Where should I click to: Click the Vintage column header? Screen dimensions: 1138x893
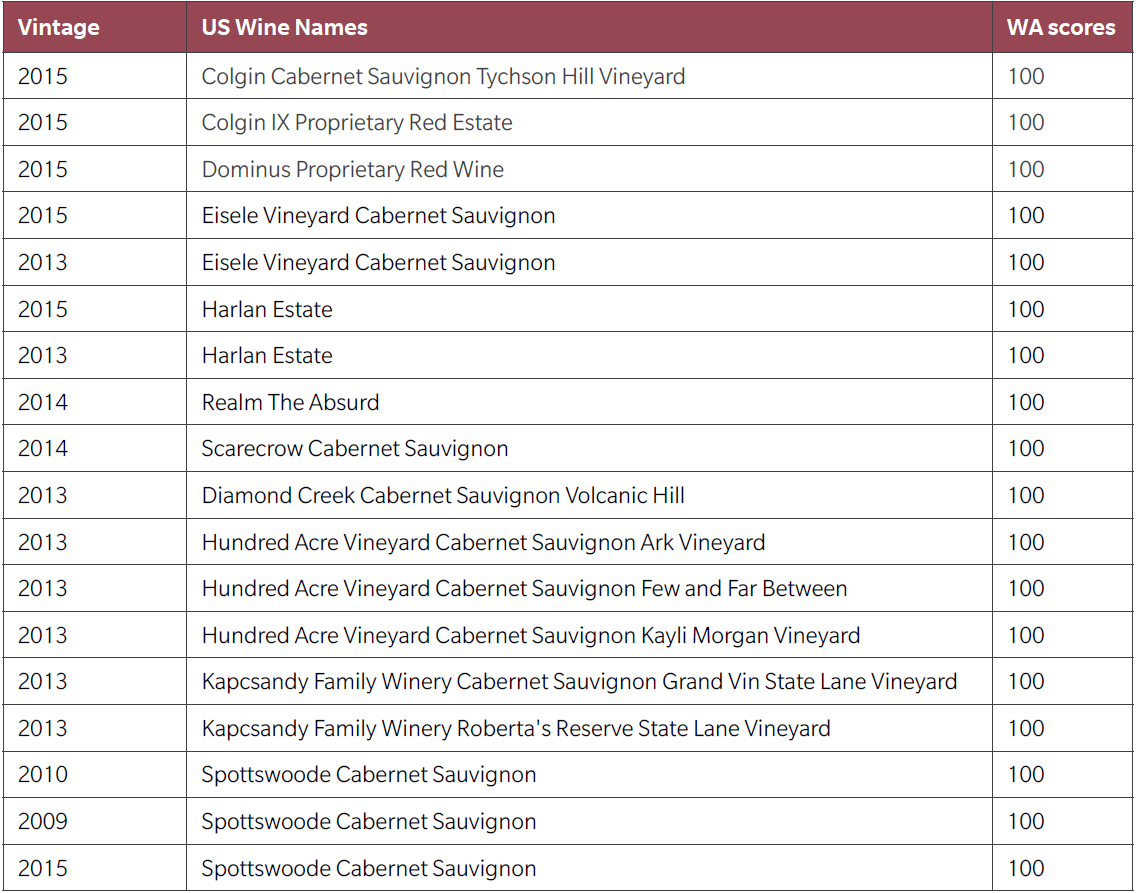(x=59, y=27)
